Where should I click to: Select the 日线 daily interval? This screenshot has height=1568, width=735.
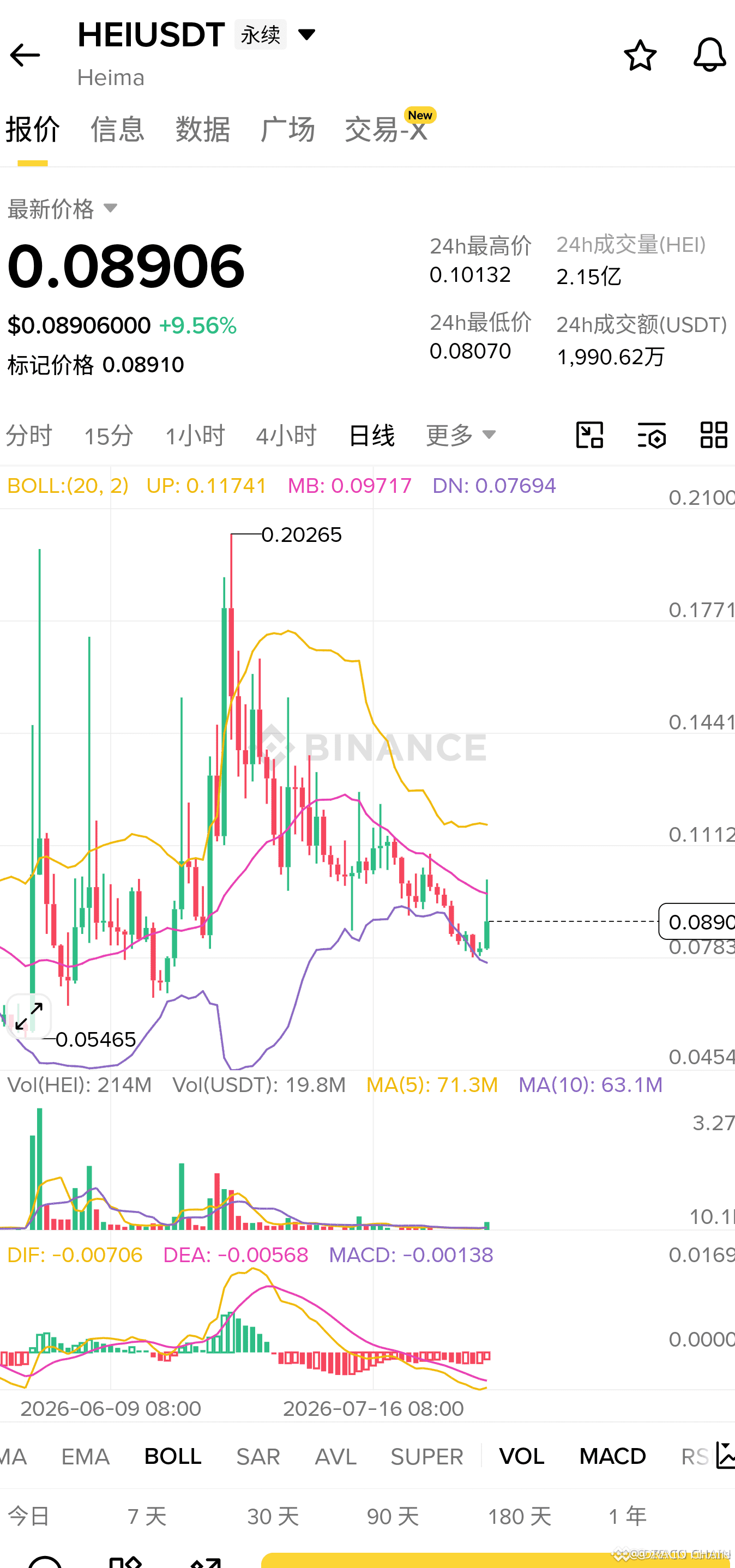(x=371, y=436)
